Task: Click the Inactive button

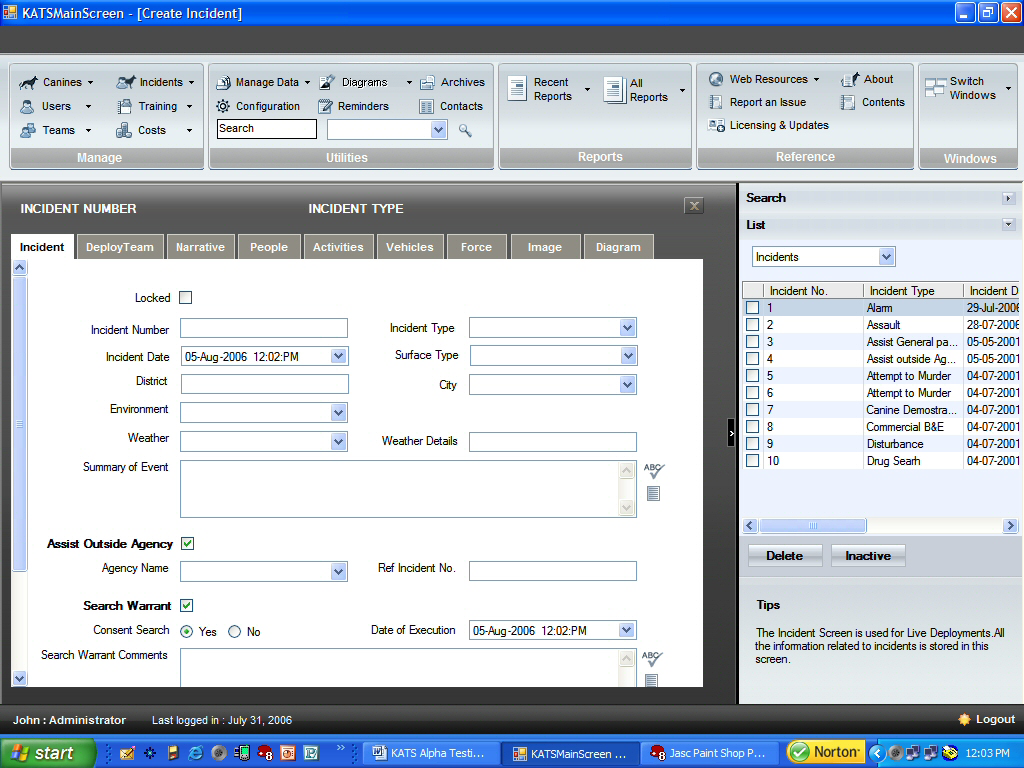Action: 868,556
